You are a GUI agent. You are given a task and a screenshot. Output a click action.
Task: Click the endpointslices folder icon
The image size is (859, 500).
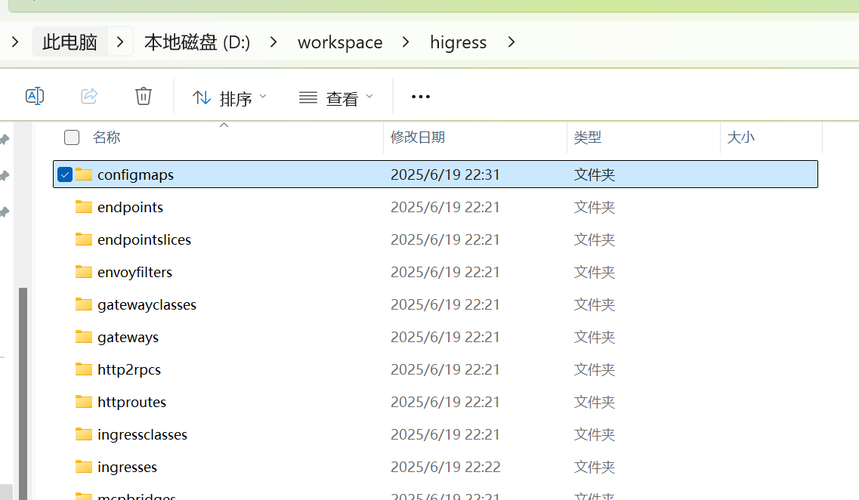pyautogui.click(x=84, y=239)
